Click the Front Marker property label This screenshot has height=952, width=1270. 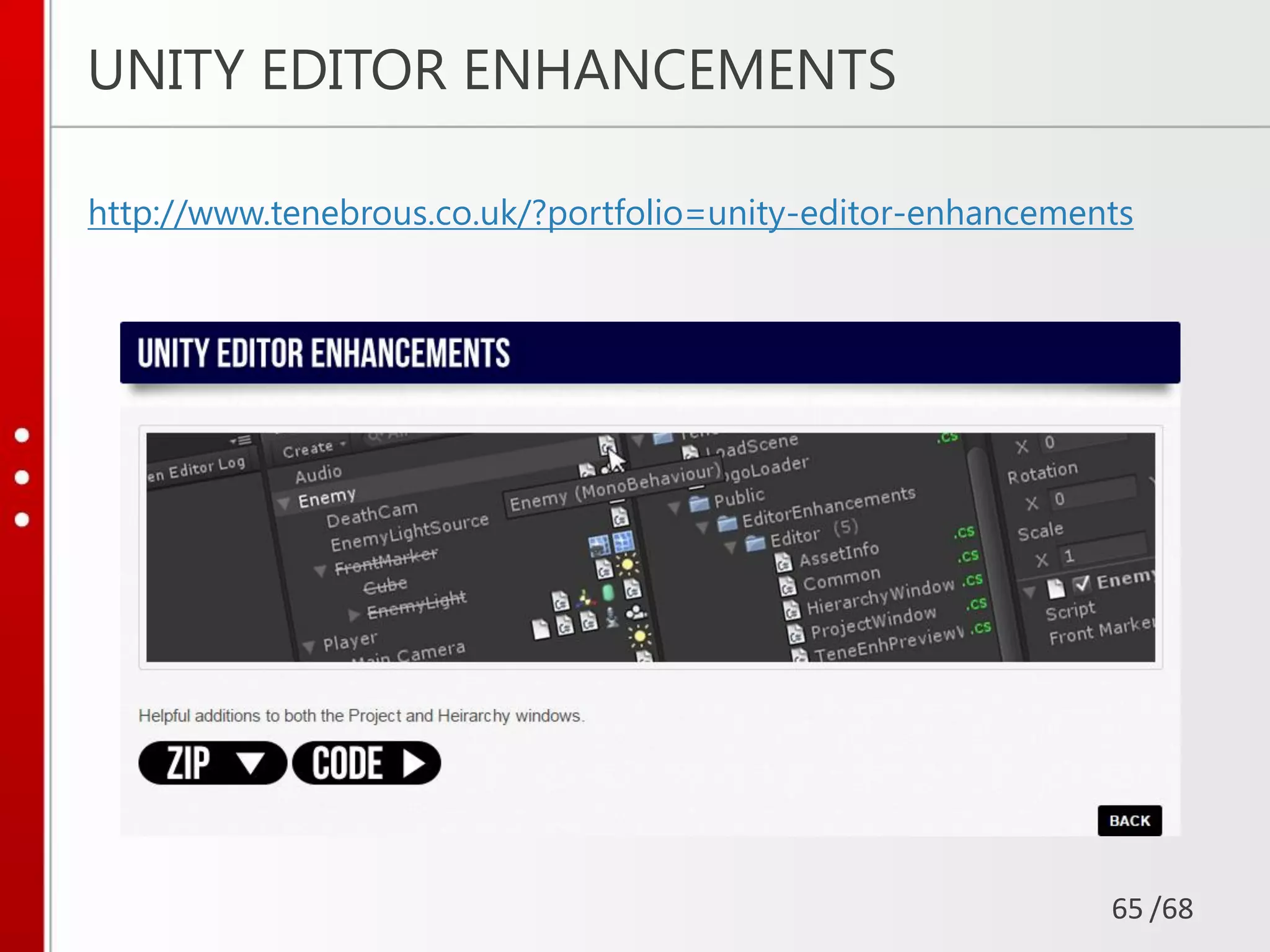click(1101, 630)
